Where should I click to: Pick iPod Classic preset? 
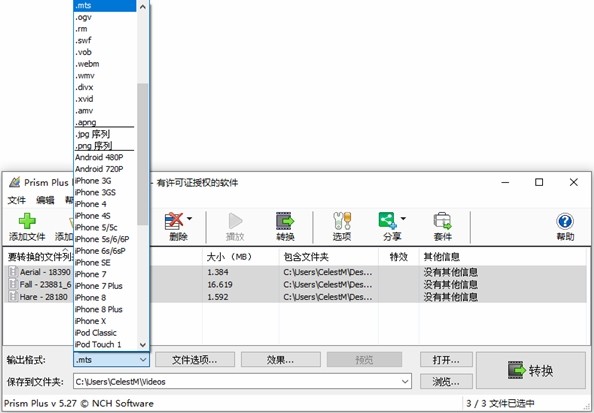pyautogui.click(x=105, y=333)
